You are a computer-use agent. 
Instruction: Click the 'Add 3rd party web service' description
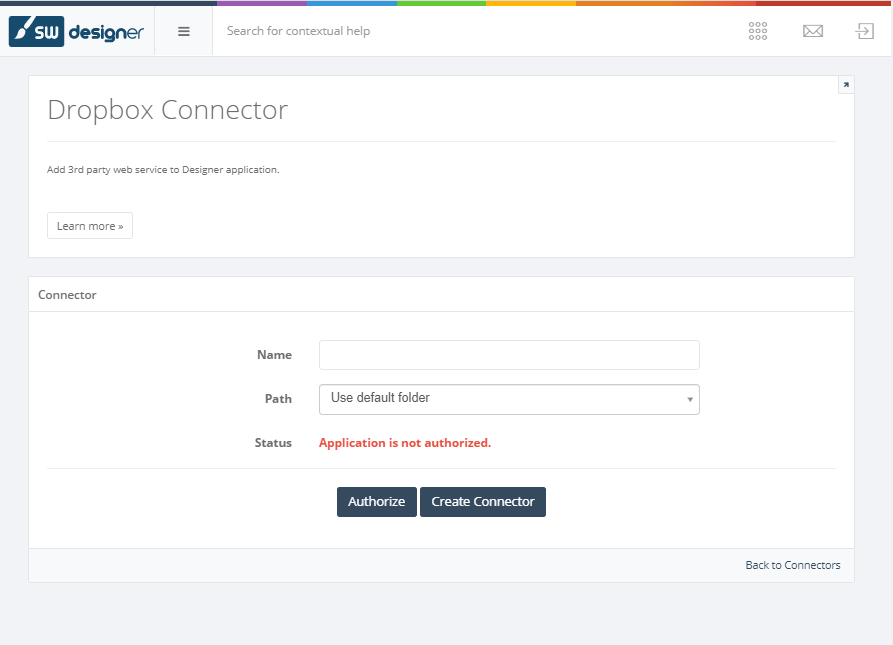(x=163, y=170)
